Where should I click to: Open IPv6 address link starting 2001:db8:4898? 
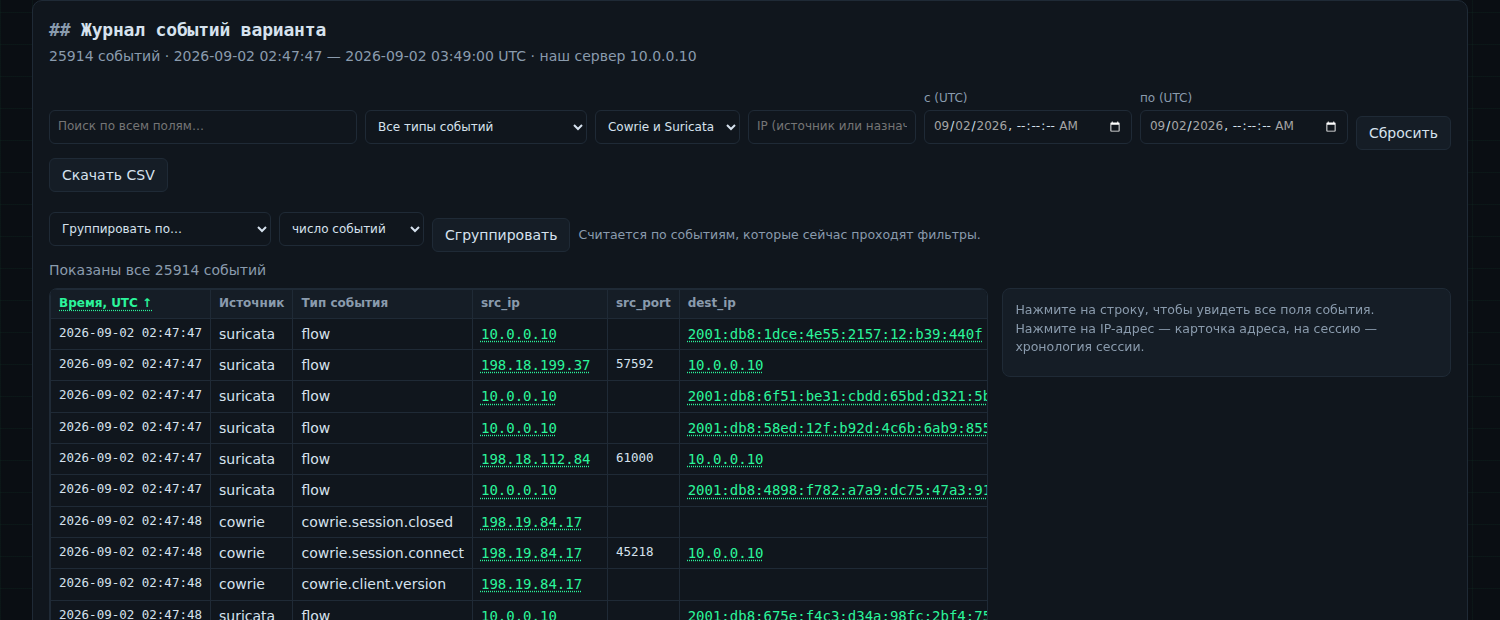click(837, 490)
